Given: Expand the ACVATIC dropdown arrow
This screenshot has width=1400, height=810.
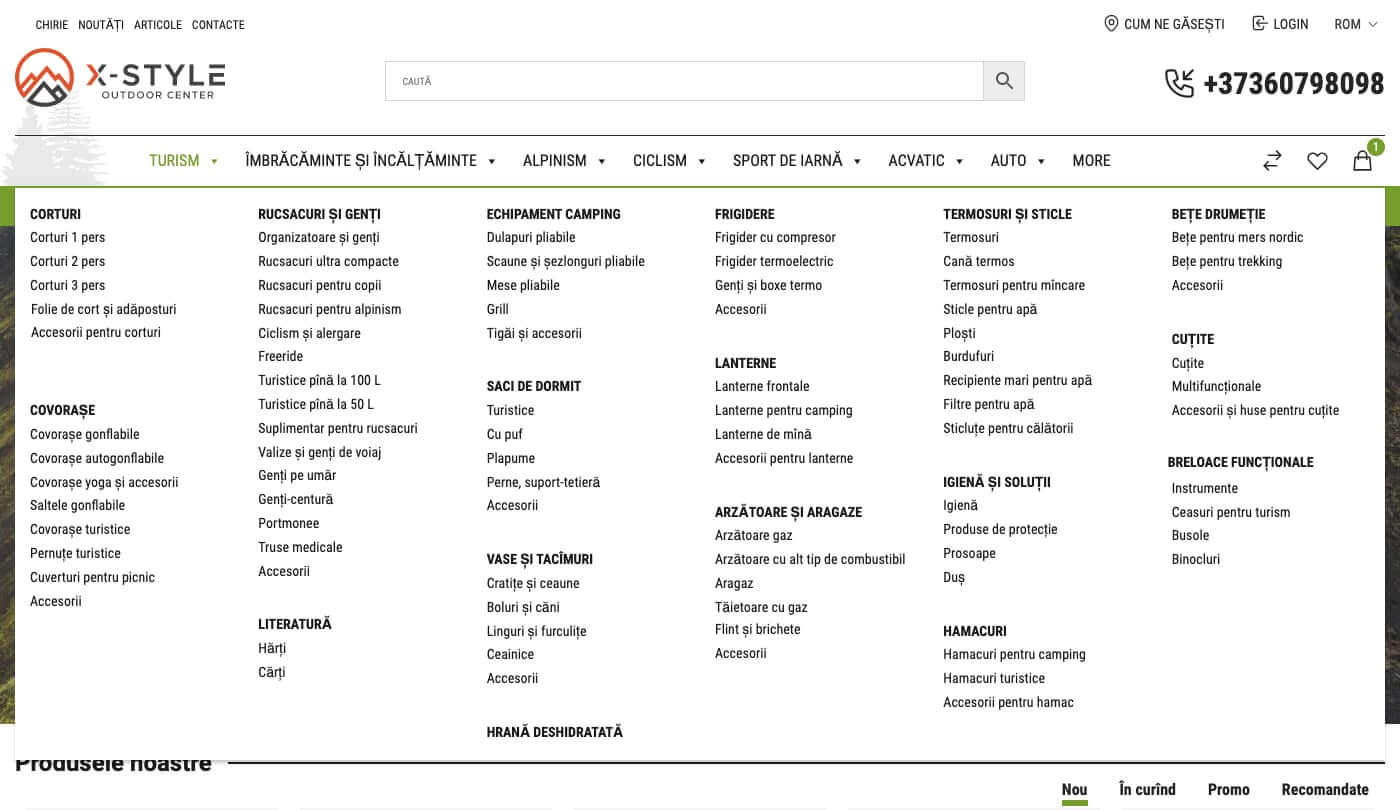Looking at the screenshot, I should point(959,161).
